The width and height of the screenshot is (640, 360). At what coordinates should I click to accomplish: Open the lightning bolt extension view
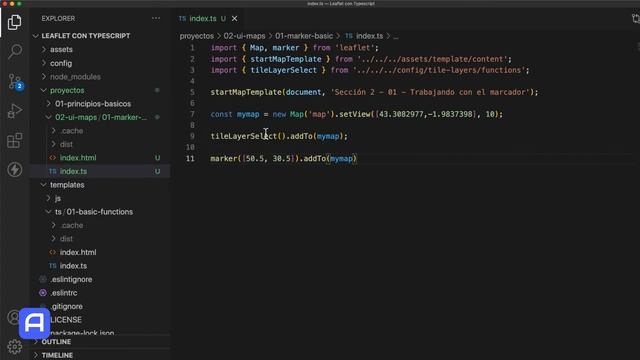(15, 169)
